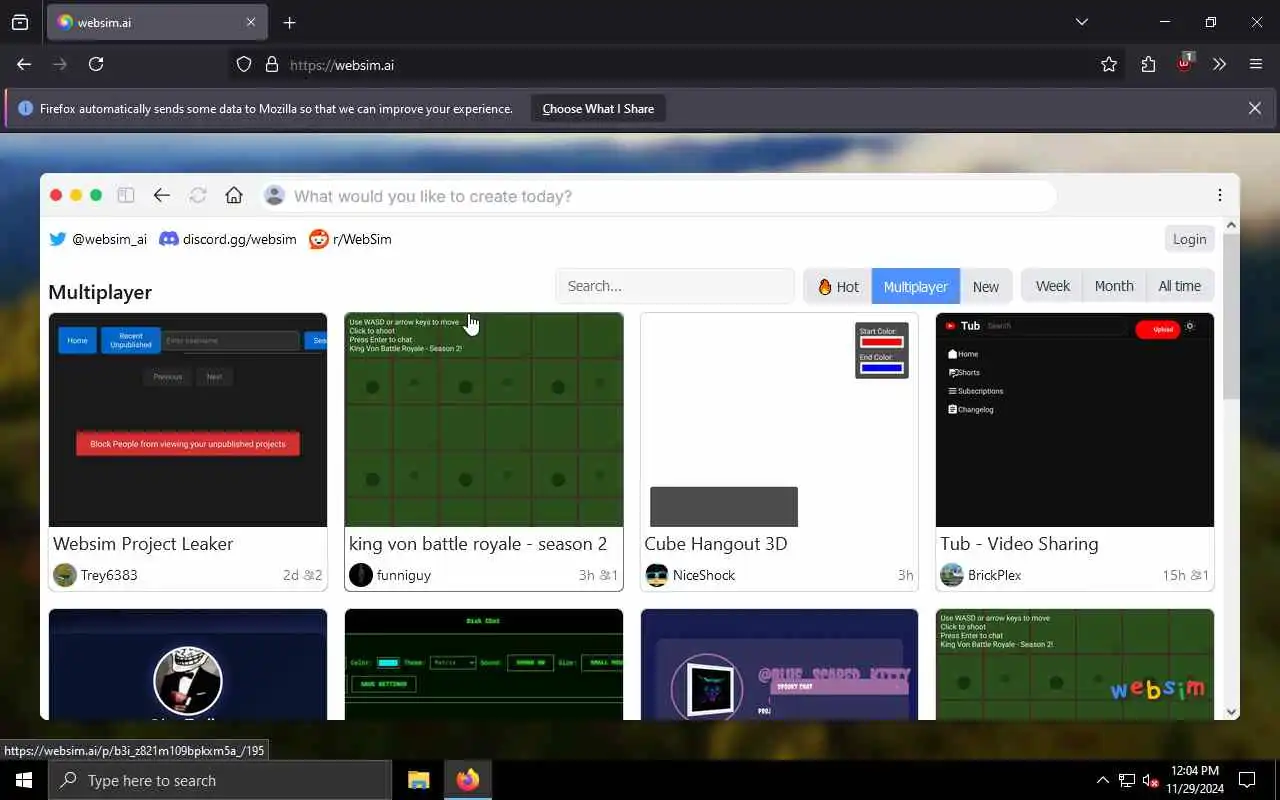Select the Multiplayer tab
Viewport: 1280px width, 800px height.
point(915,286)
